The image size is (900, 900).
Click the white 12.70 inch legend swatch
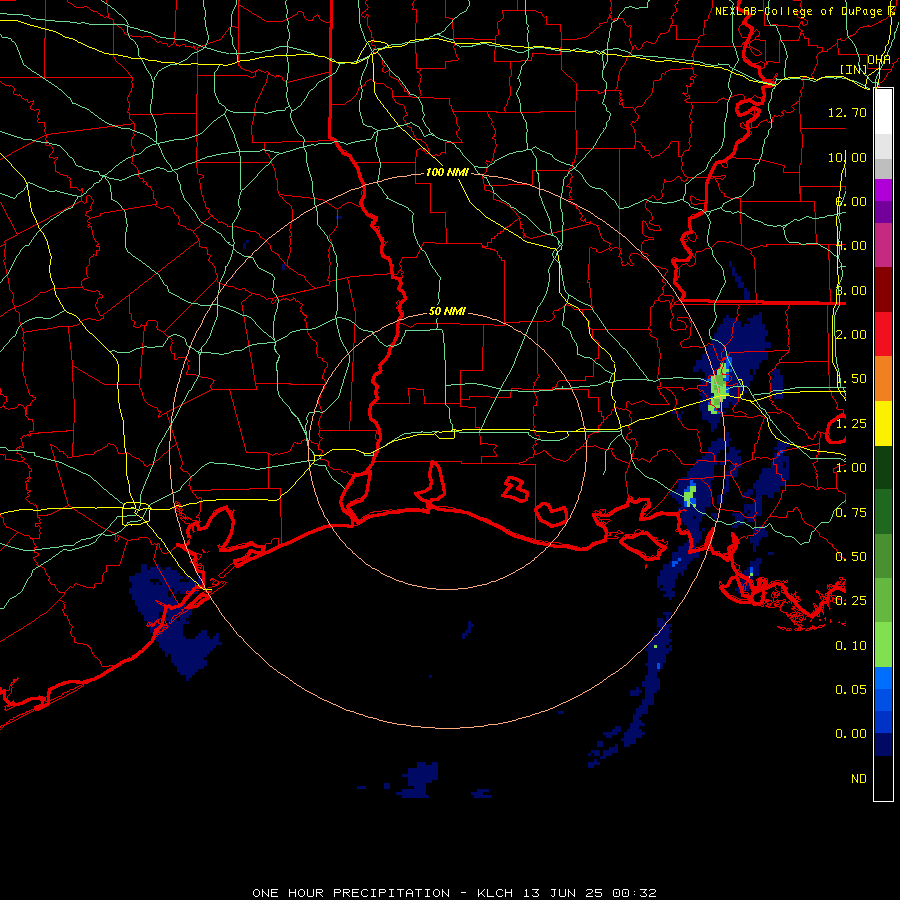883,112
